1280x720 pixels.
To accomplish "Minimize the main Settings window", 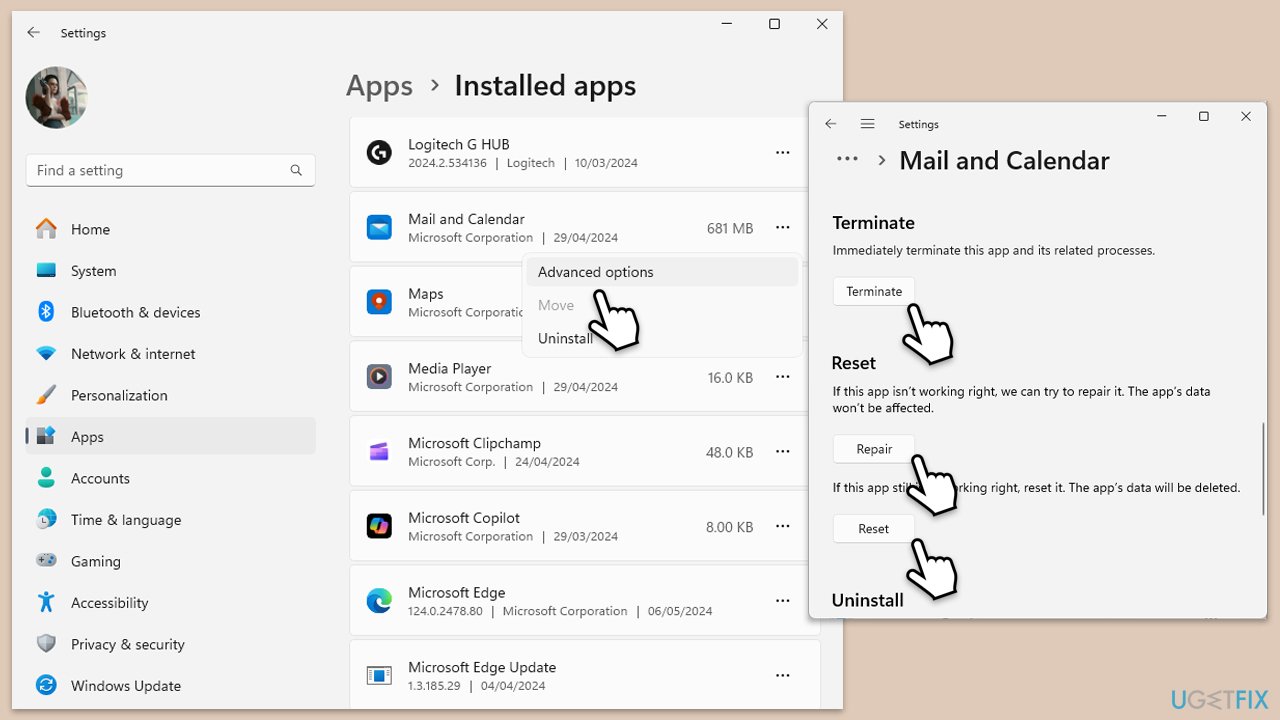I will coord(726,24).
